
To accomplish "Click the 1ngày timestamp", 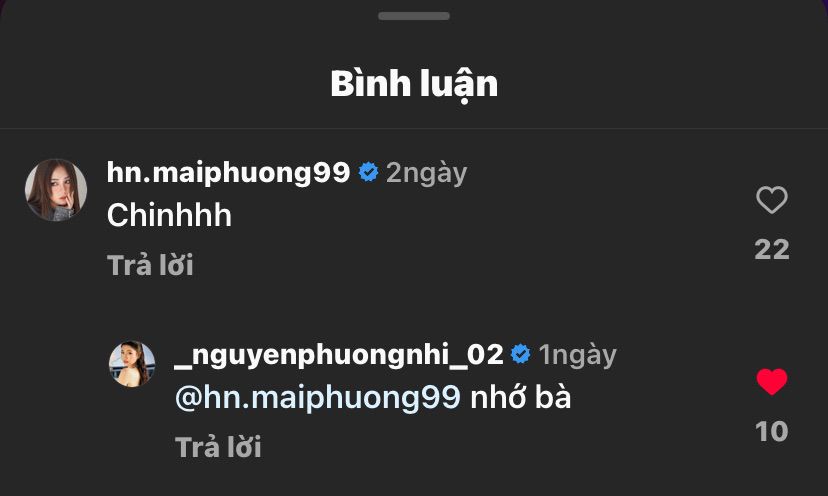I will (578, 355).
